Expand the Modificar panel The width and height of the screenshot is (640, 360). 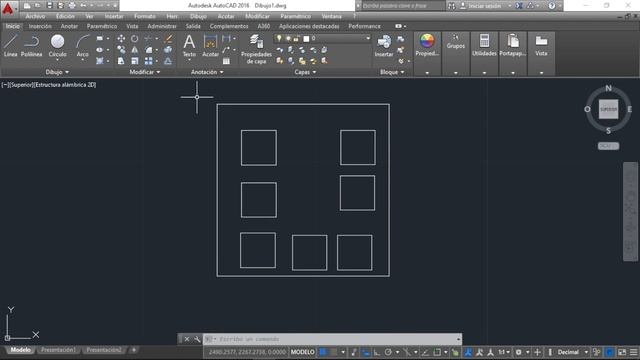point(144,72)
